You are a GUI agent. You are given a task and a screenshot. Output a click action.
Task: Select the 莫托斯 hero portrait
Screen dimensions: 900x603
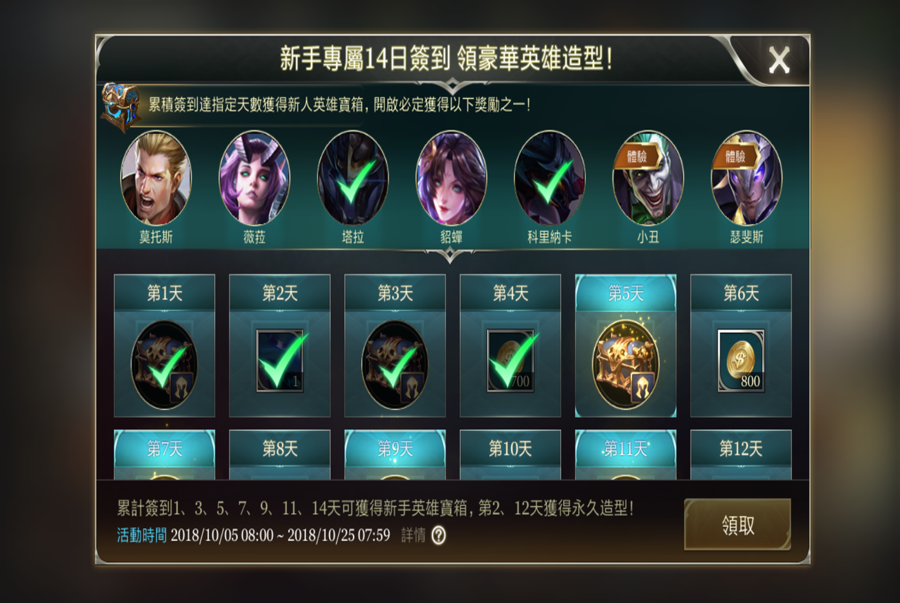[x=156, y=178]
